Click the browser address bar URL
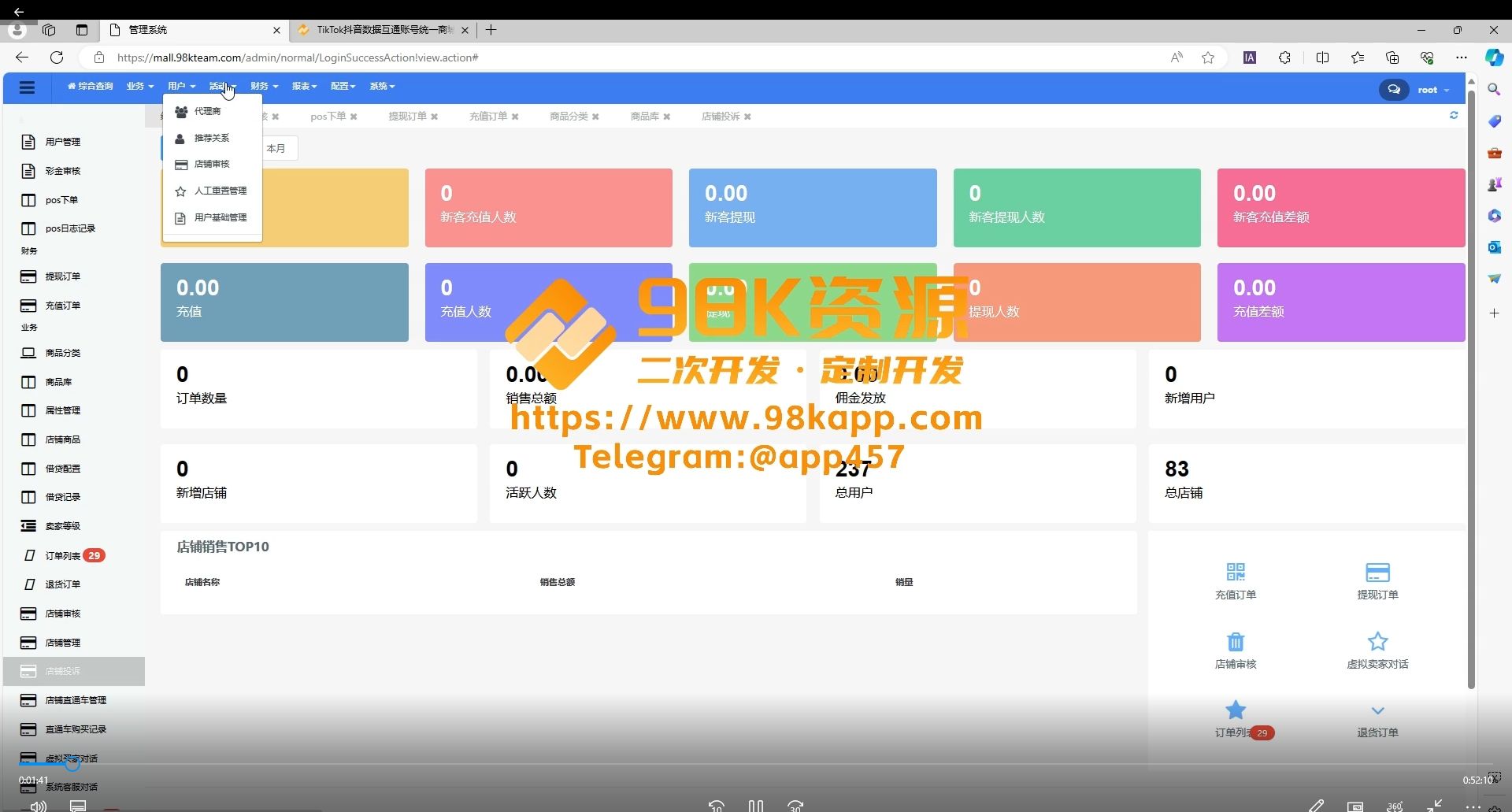This screenshot has height=812, width=1512. coord(298,57)
